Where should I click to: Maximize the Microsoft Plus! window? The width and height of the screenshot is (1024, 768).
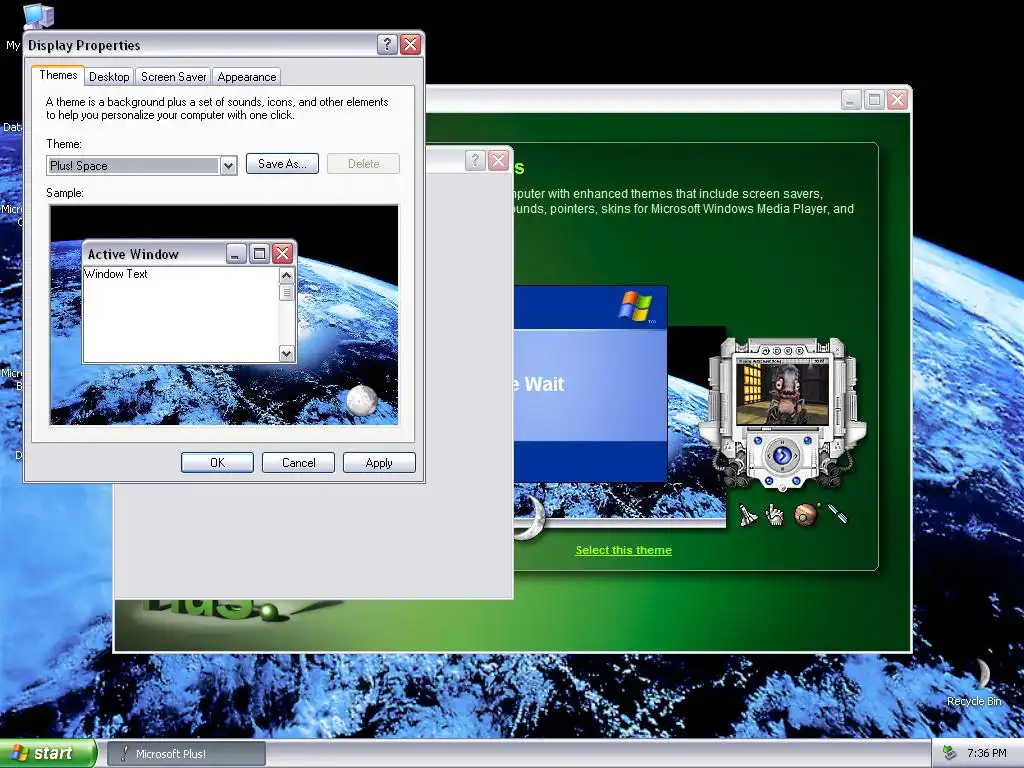tap(874, 100)
